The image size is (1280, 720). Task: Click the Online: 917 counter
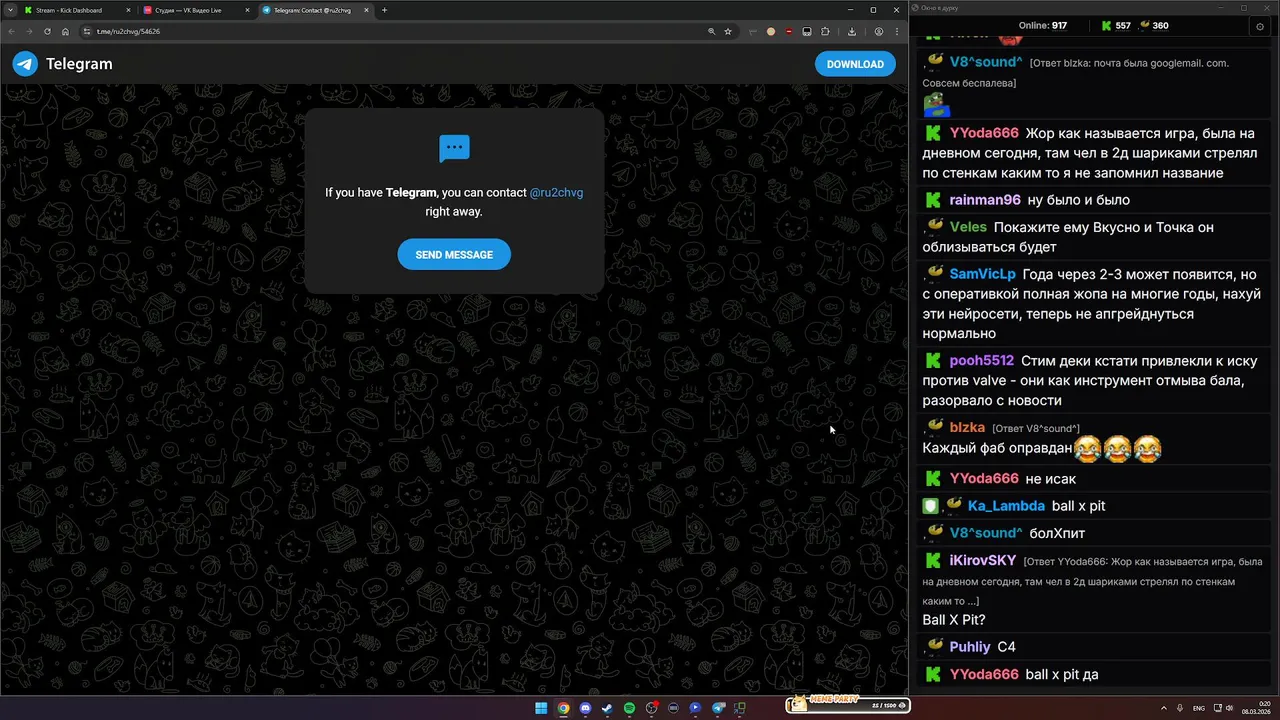[1043, 26]
